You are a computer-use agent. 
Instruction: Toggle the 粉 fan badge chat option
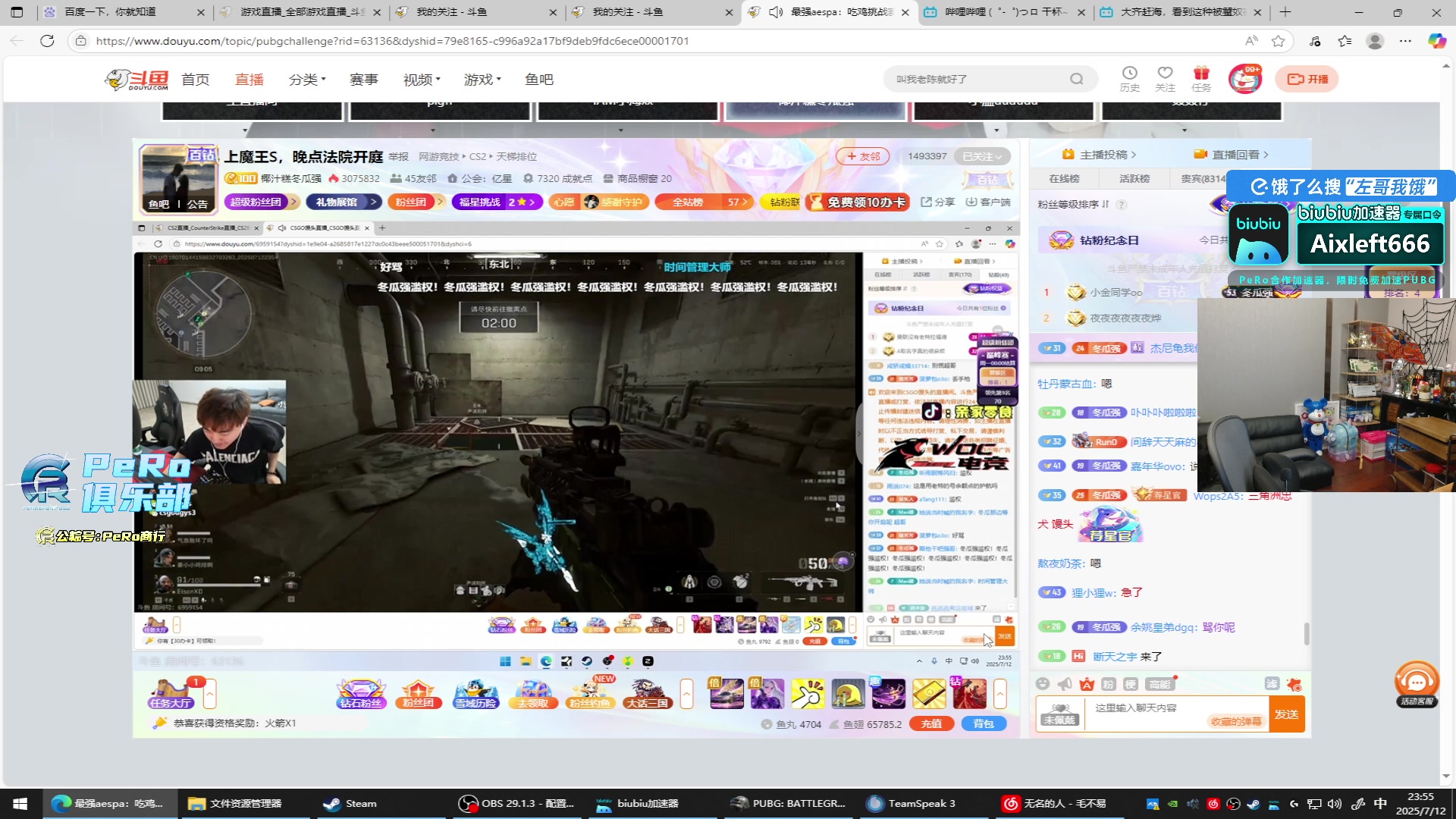pyautogui.click(x=1109, y=684)
